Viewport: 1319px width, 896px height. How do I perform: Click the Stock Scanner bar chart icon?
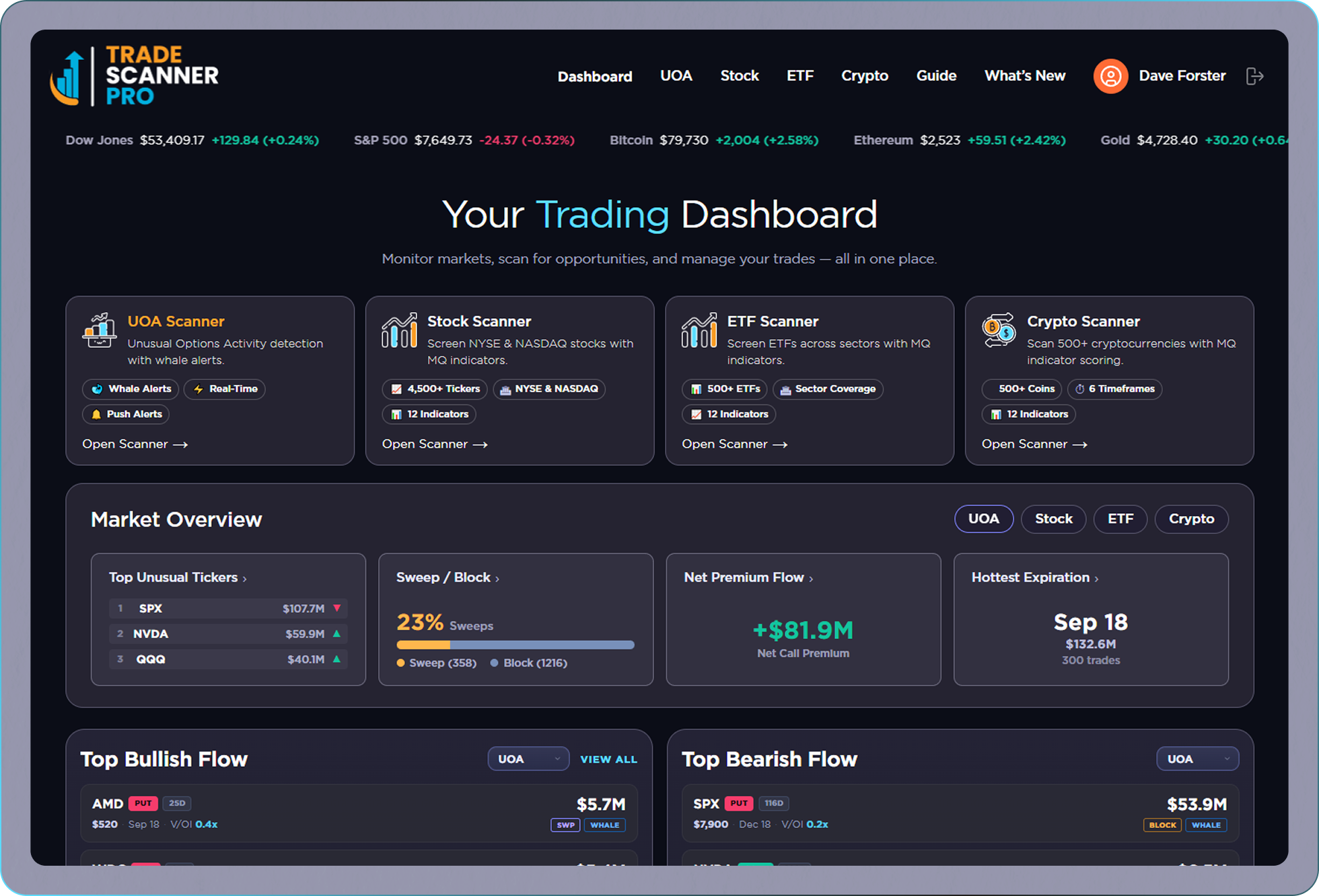point(400,330)
